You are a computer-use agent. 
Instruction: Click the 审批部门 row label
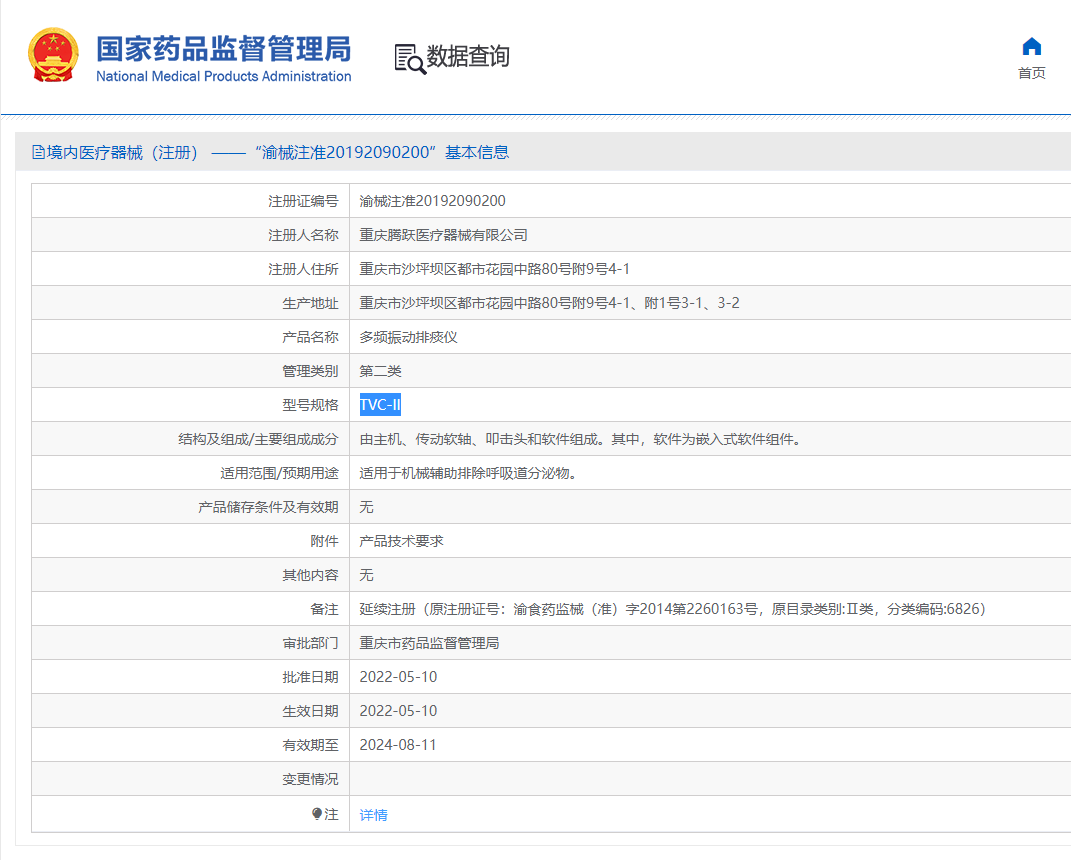310,643
